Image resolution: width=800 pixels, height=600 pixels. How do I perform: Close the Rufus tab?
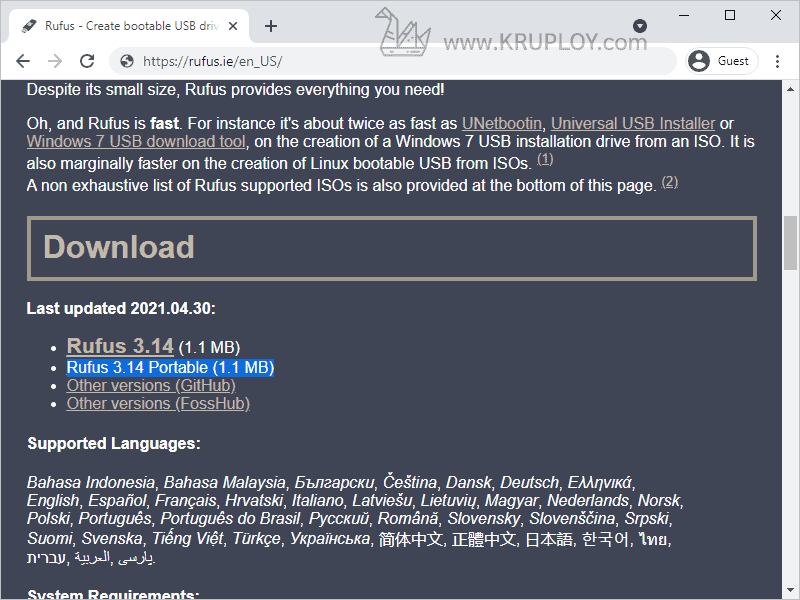coord(233,26)
